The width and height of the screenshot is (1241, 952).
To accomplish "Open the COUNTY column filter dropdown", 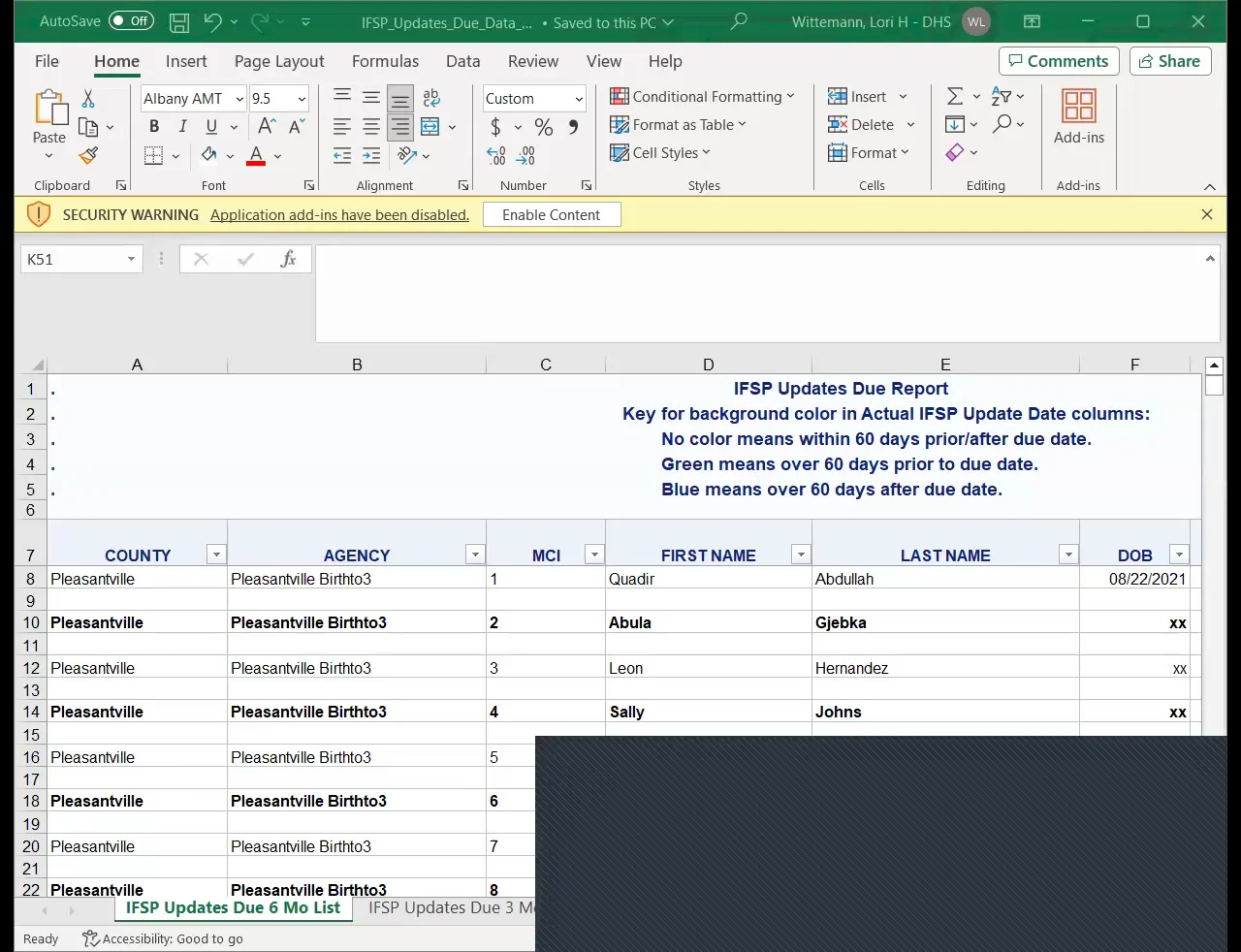I will 216,555.
